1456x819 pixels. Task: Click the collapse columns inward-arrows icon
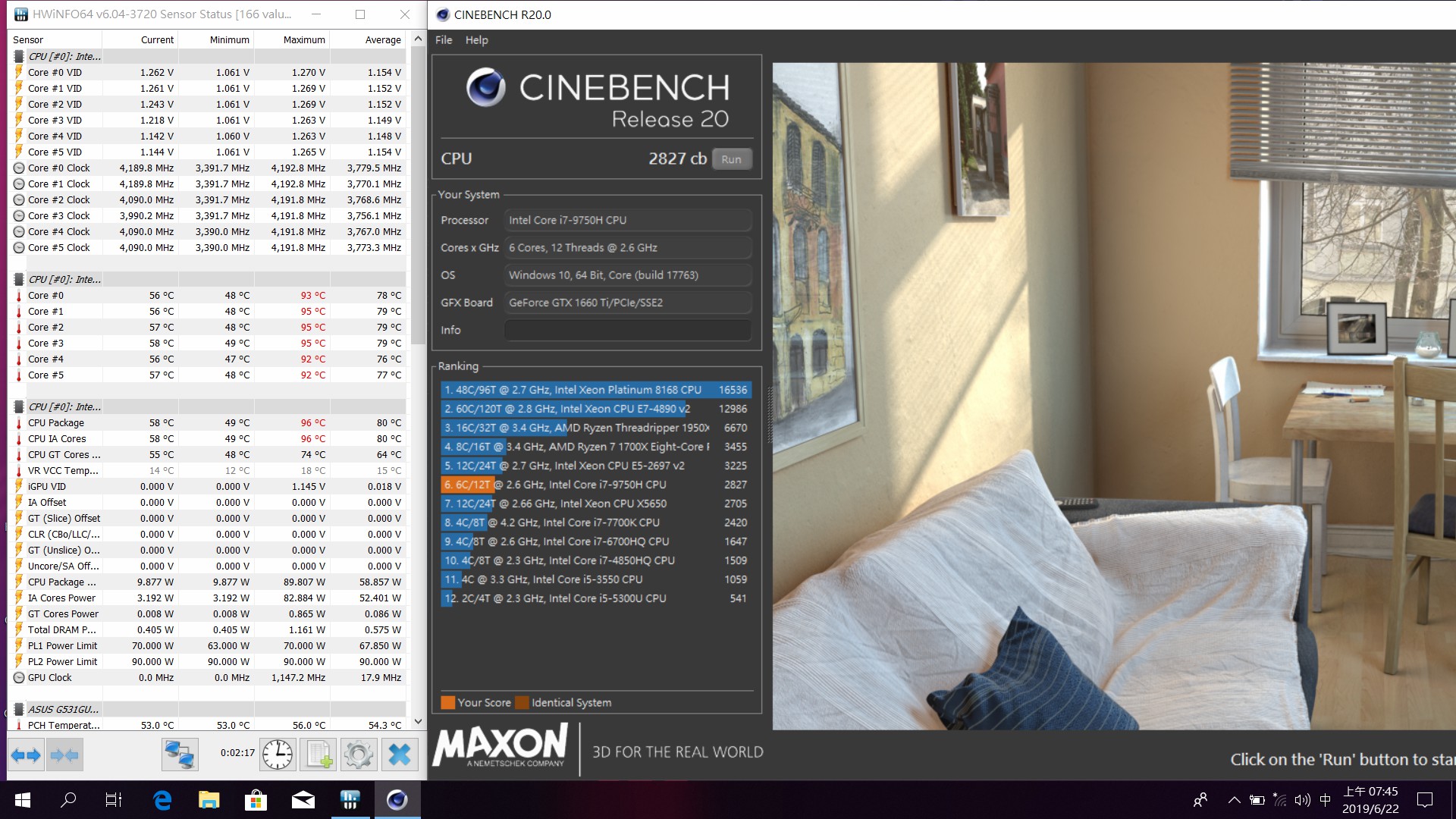[x=64, y=755]
